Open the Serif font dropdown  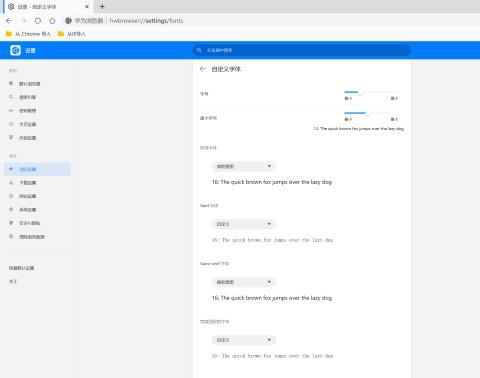244,224
